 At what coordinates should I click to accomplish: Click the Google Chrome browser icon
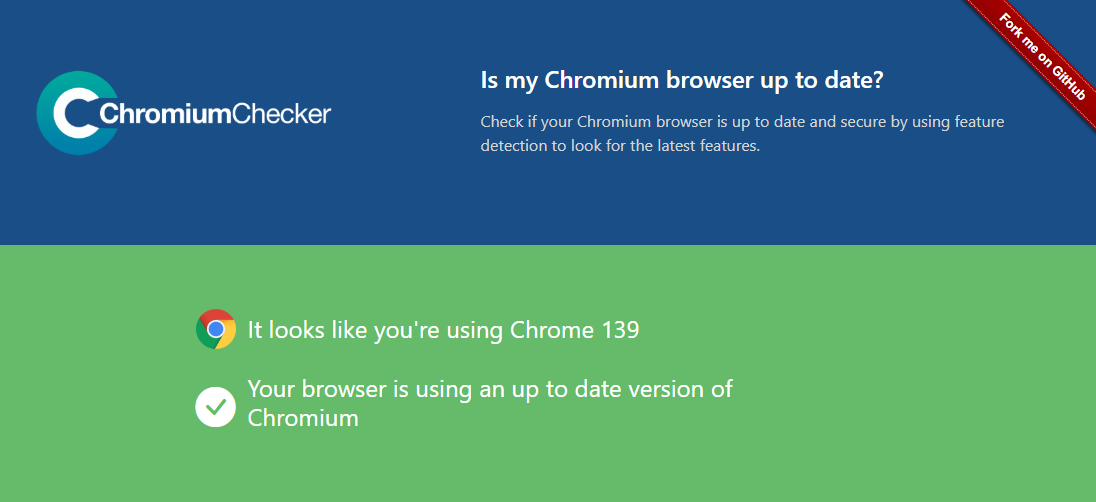click(215, 329)
